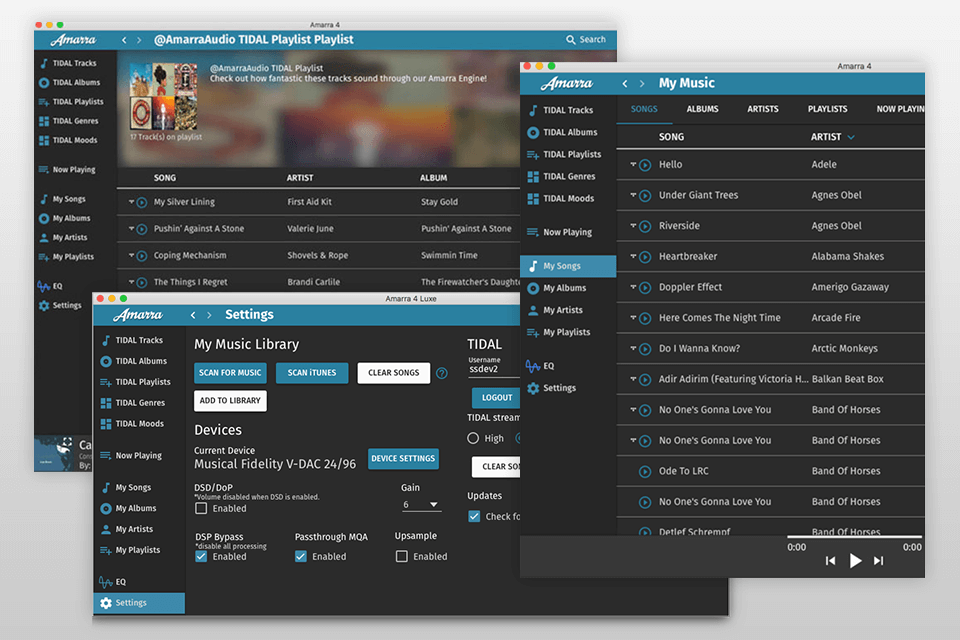Expand options arrow for Under Giant Trees
960x640 pixels.
633,194
